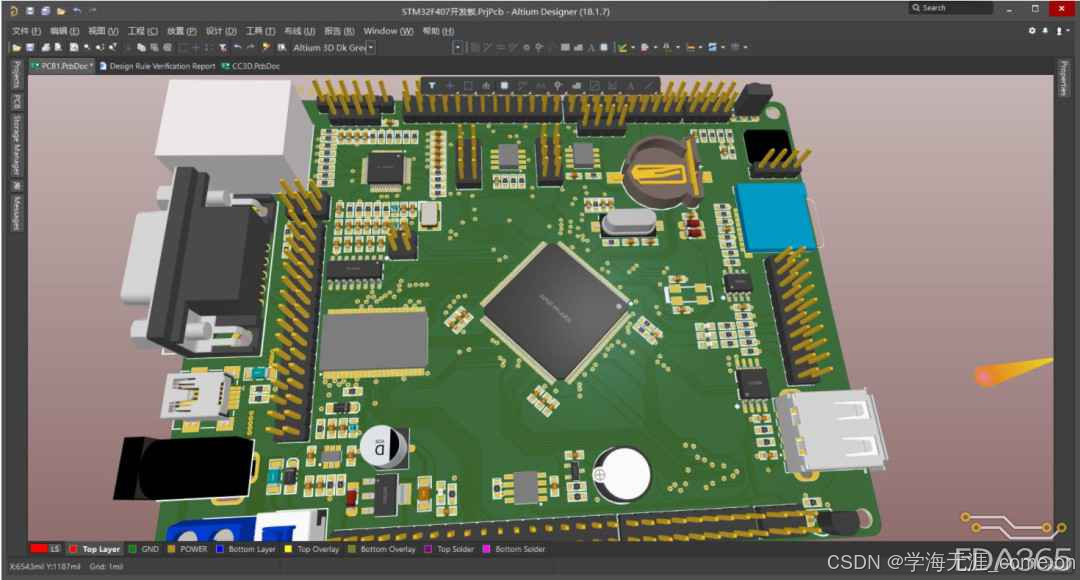Open the user account icon dropdown
The width and height of the screenshot is (1080, 580).
[1061, 31]
